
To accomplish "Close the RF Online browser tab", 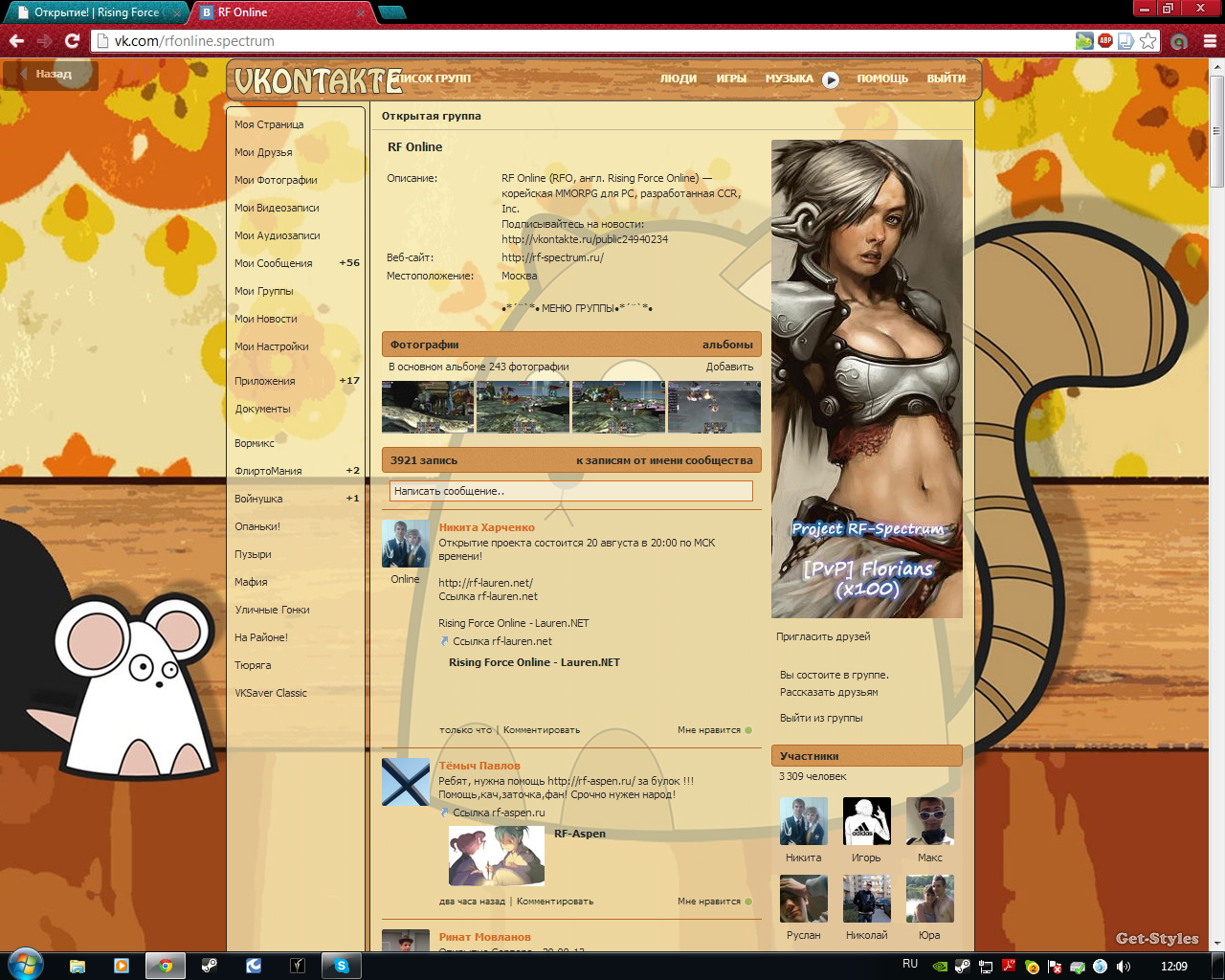I will click(361, 13).
